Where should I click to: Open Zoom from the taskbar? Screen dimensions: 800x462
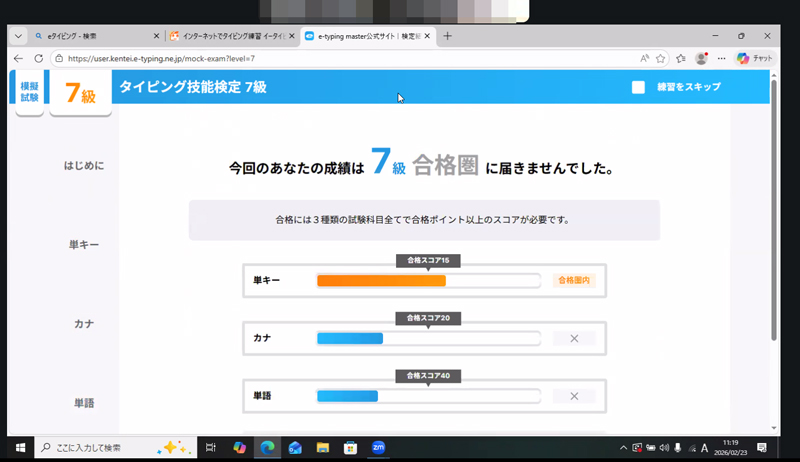pos(379,447)
